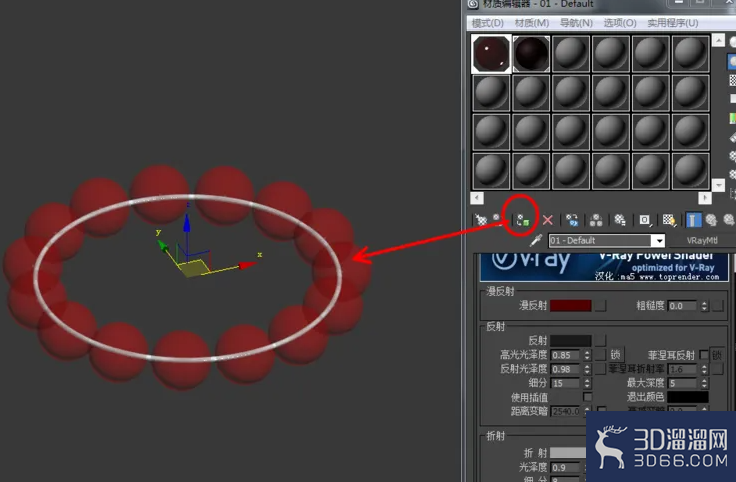Image resolution: width=736 pixels, height=482 pixels.
Task: Open the 漫反射 dark red color swatch
Action: pos(570,306)
